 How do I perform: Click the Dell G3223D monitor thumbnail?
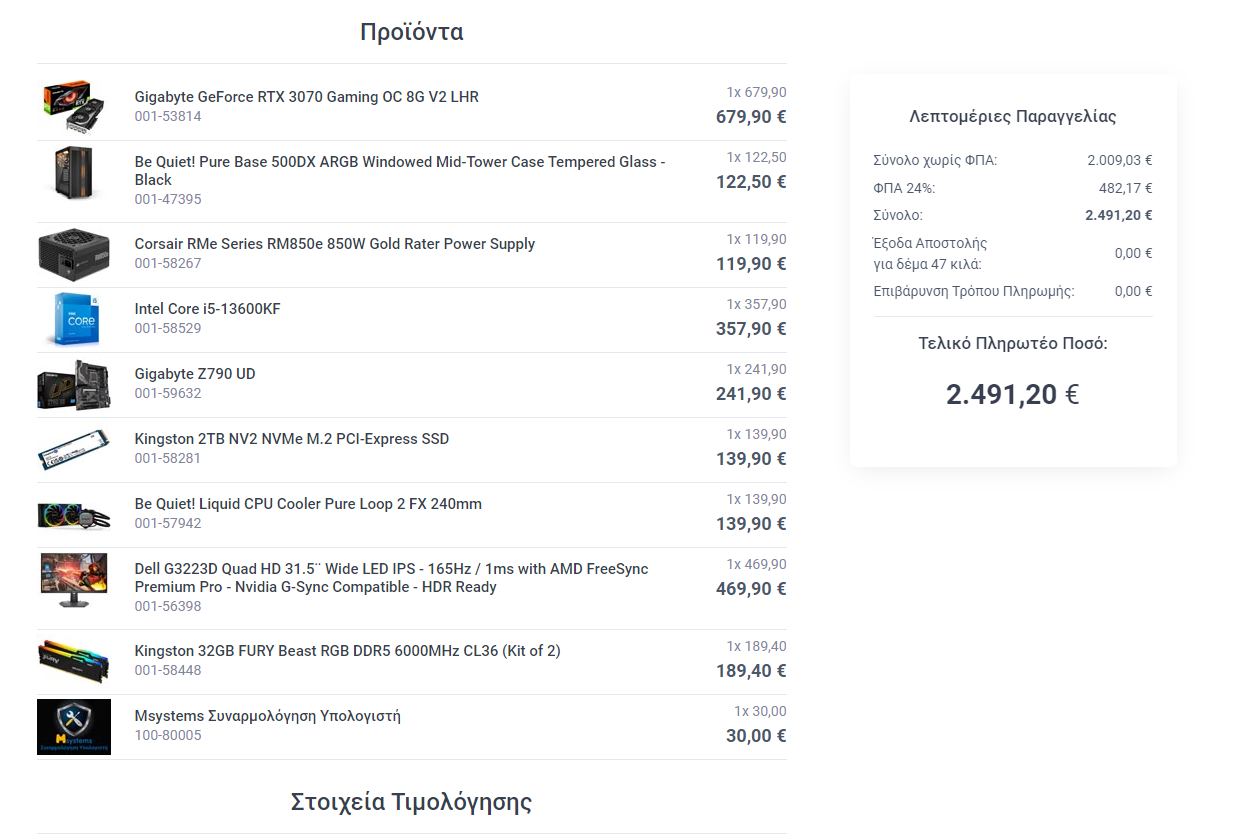[x=74, y=580]
